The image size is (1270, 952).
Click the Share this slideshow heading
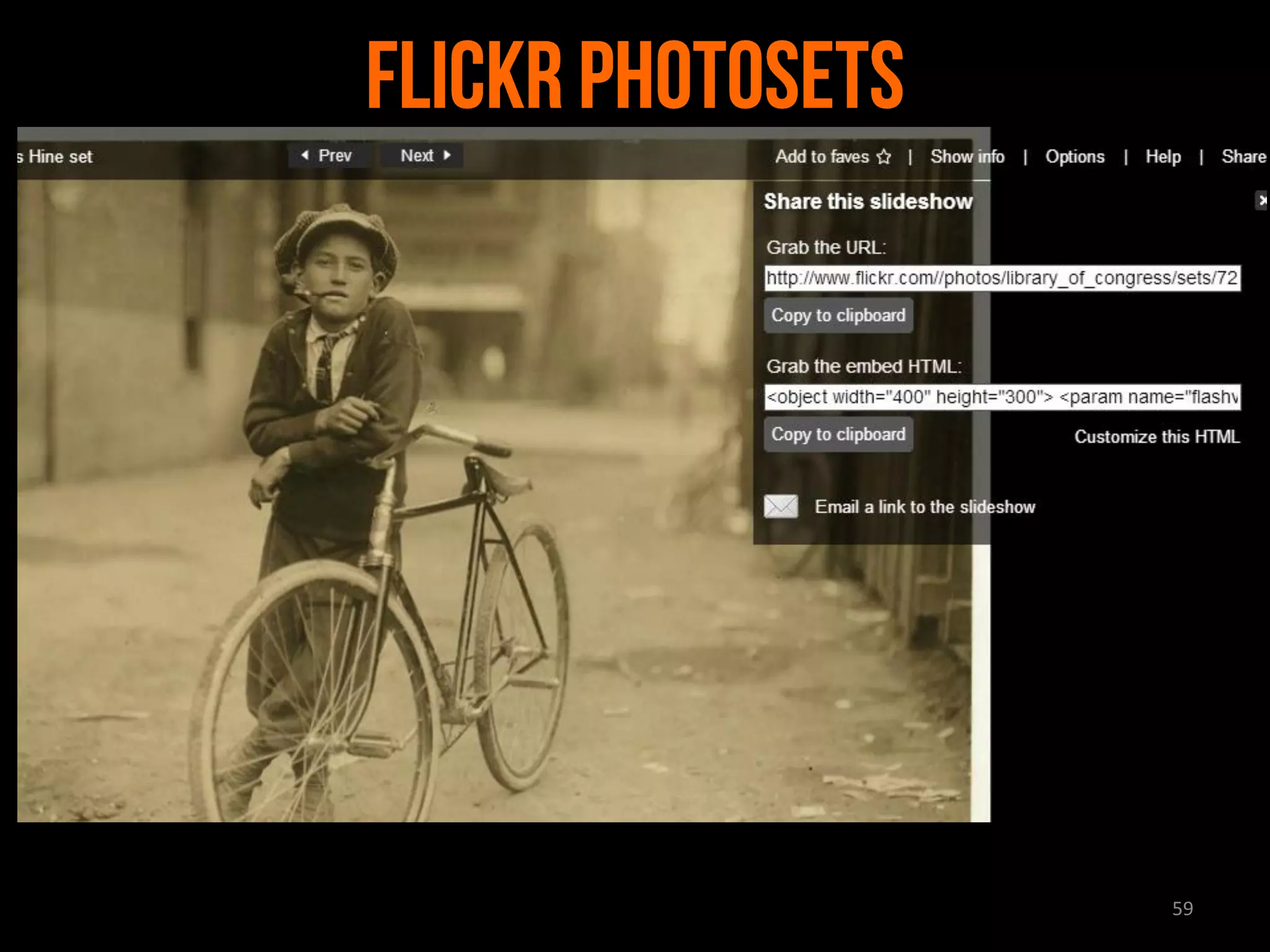click(x=868, y=201)
